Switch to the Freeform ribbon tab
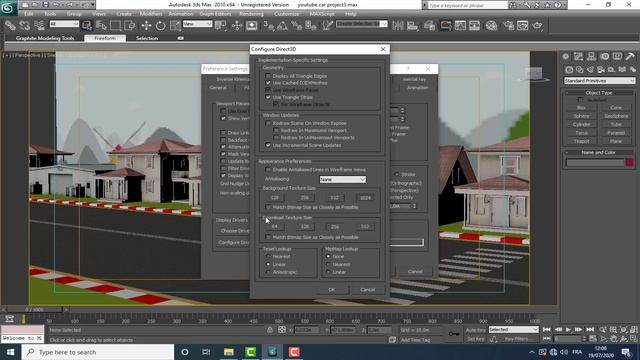 tap(105, 38)
